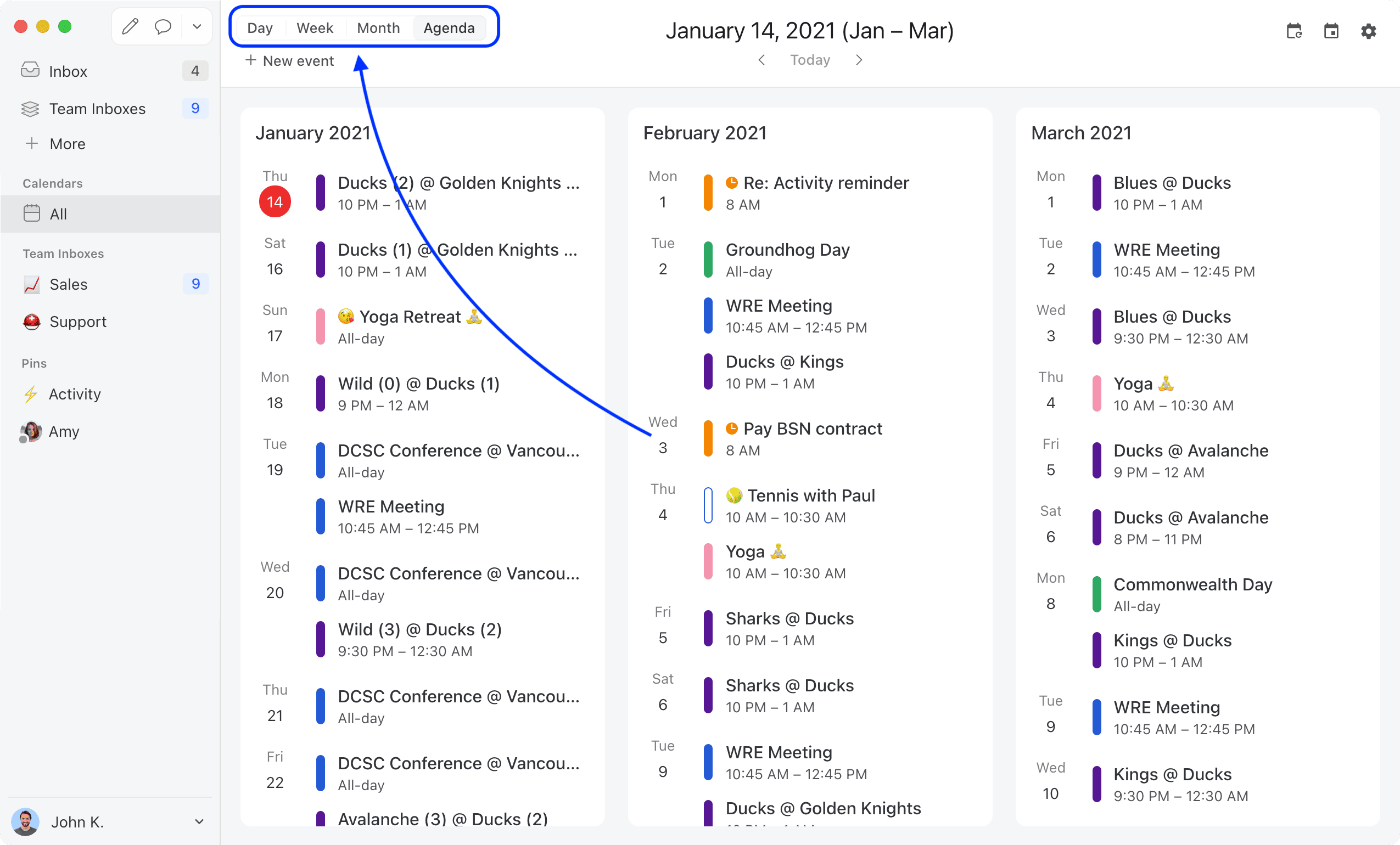Jump to Today
Viewport: 1400px width, 845px height.
[810, 60]
